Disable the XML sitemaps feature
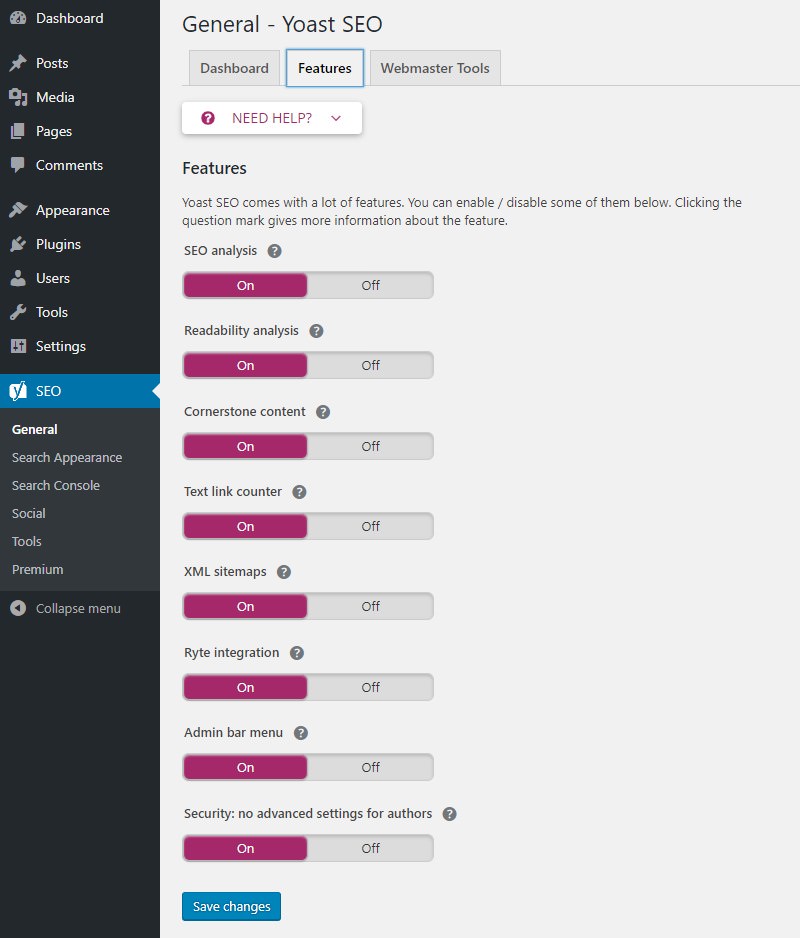Screen dimensions: 800x938 coord(370,606)
